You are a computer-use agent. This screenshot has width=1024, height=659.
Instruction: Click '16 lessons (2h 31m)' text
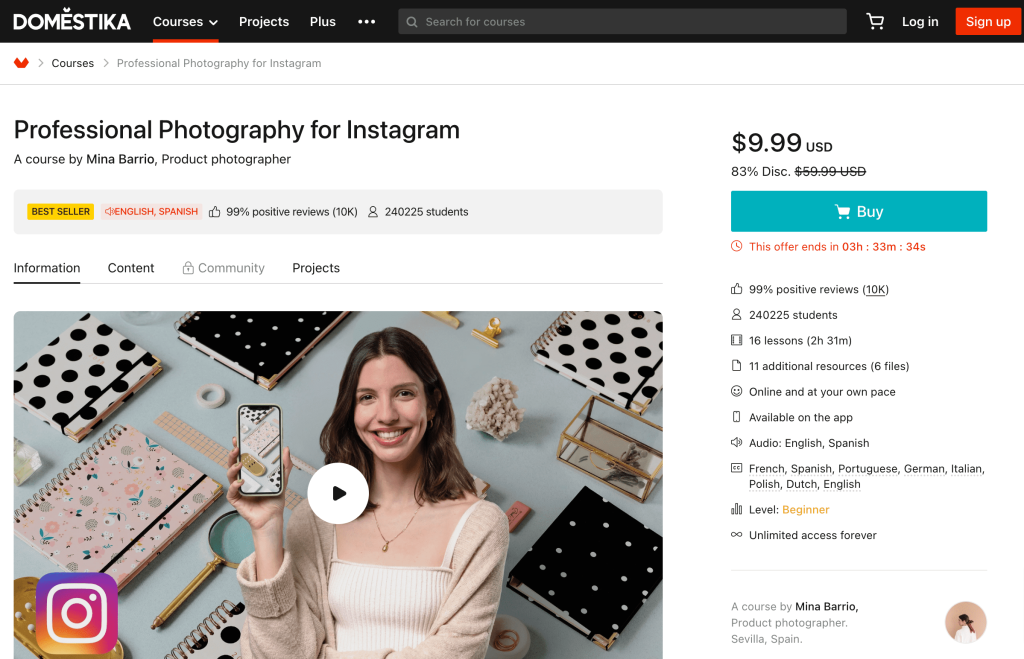coord(800,340)
